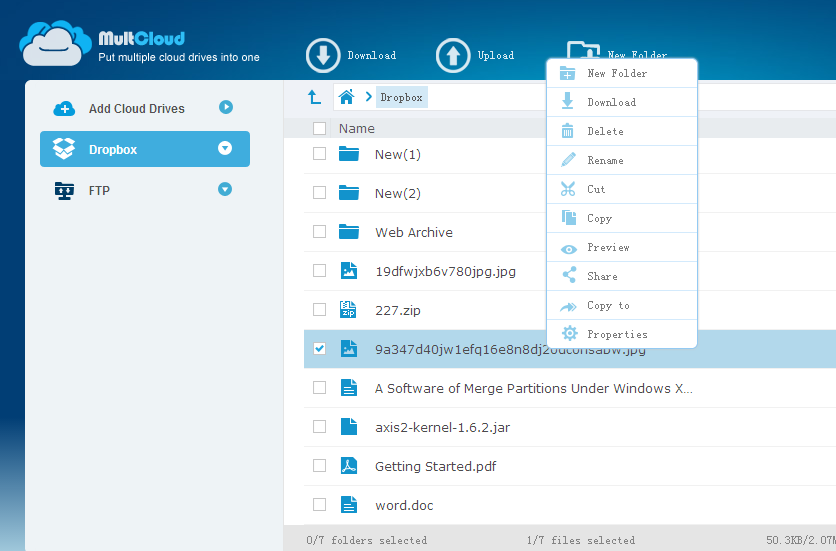
Task: Tick the checkbox for Web Archive folder
Action: [x=319, y=232]
